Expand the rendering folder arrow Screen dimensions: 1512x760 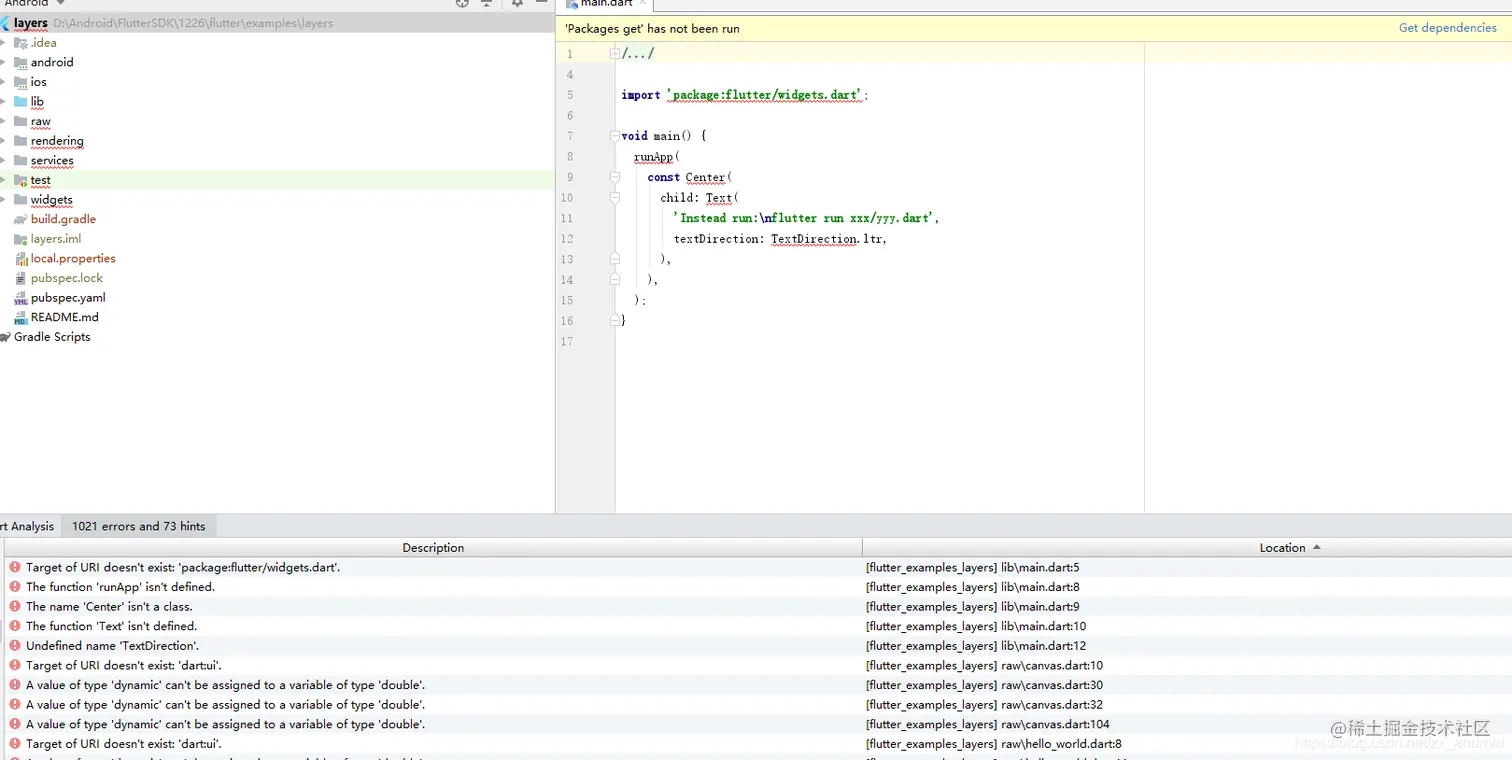point(3,141)
